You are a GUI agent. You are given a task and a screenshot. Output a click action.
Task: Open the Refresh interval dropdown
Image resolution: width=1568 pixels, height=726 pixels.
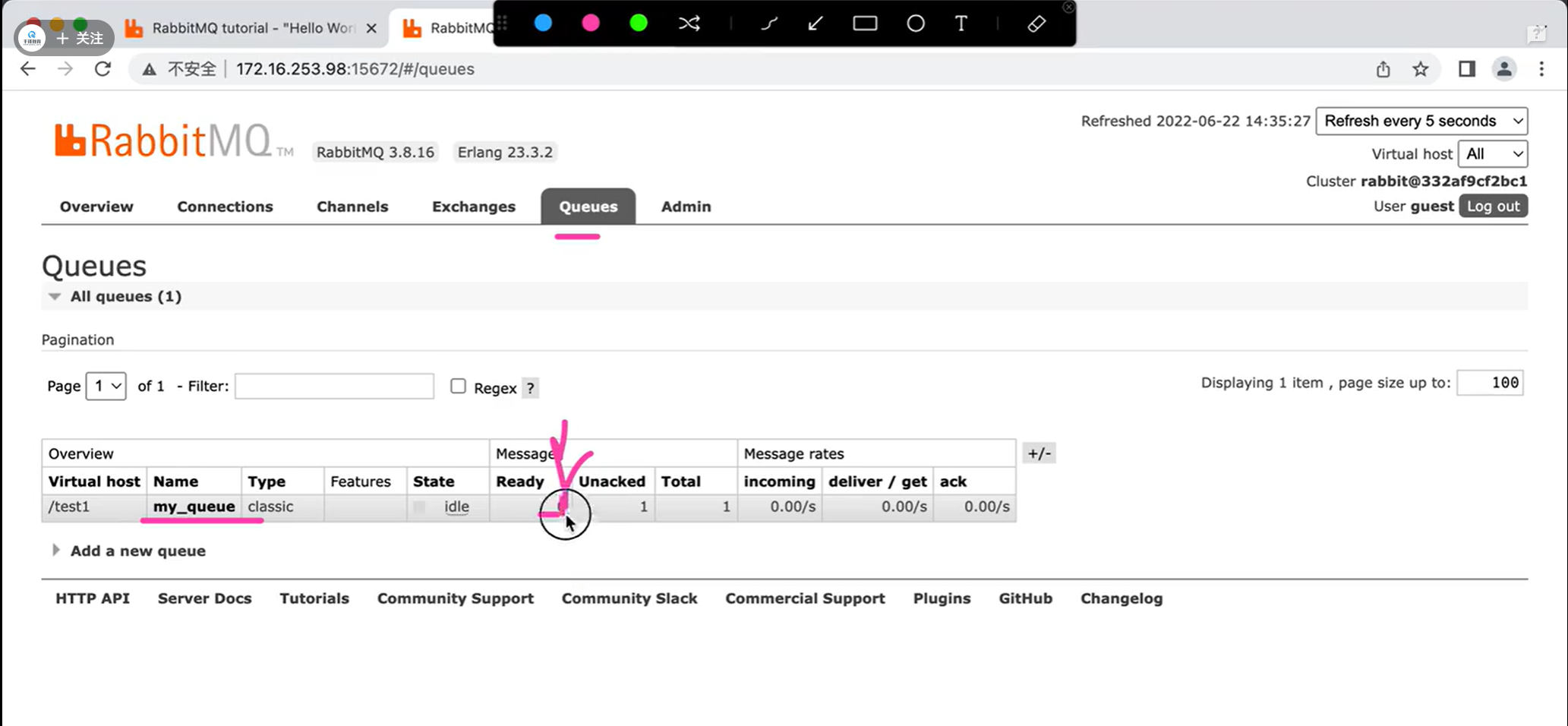1421,121
